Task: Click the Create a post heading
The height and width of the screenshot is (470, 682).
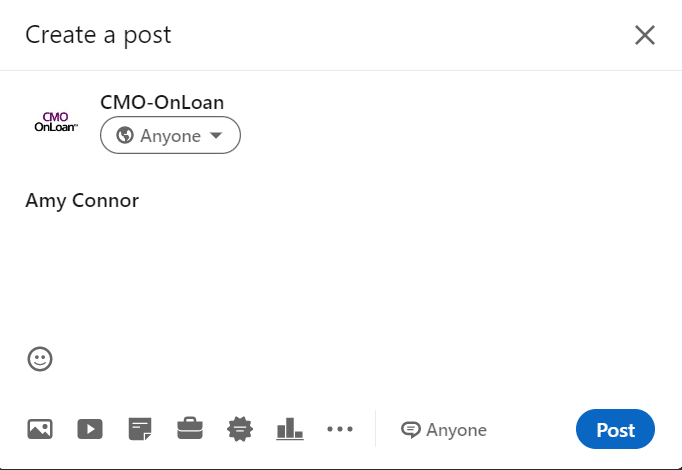Action: pyautogui.click(x=98, y=35)
